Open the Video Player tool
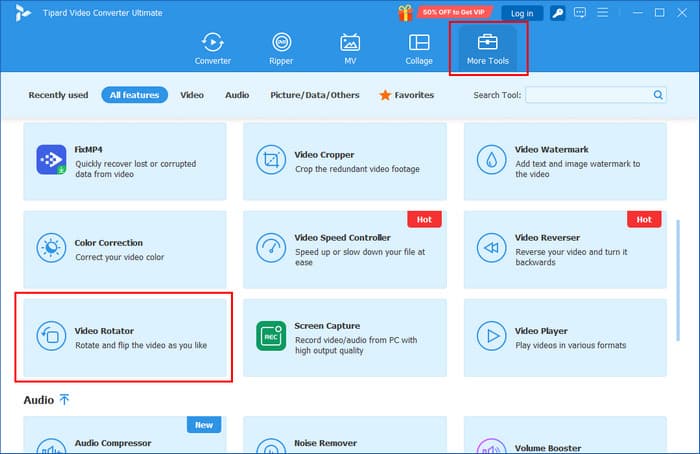 [565, 337]
